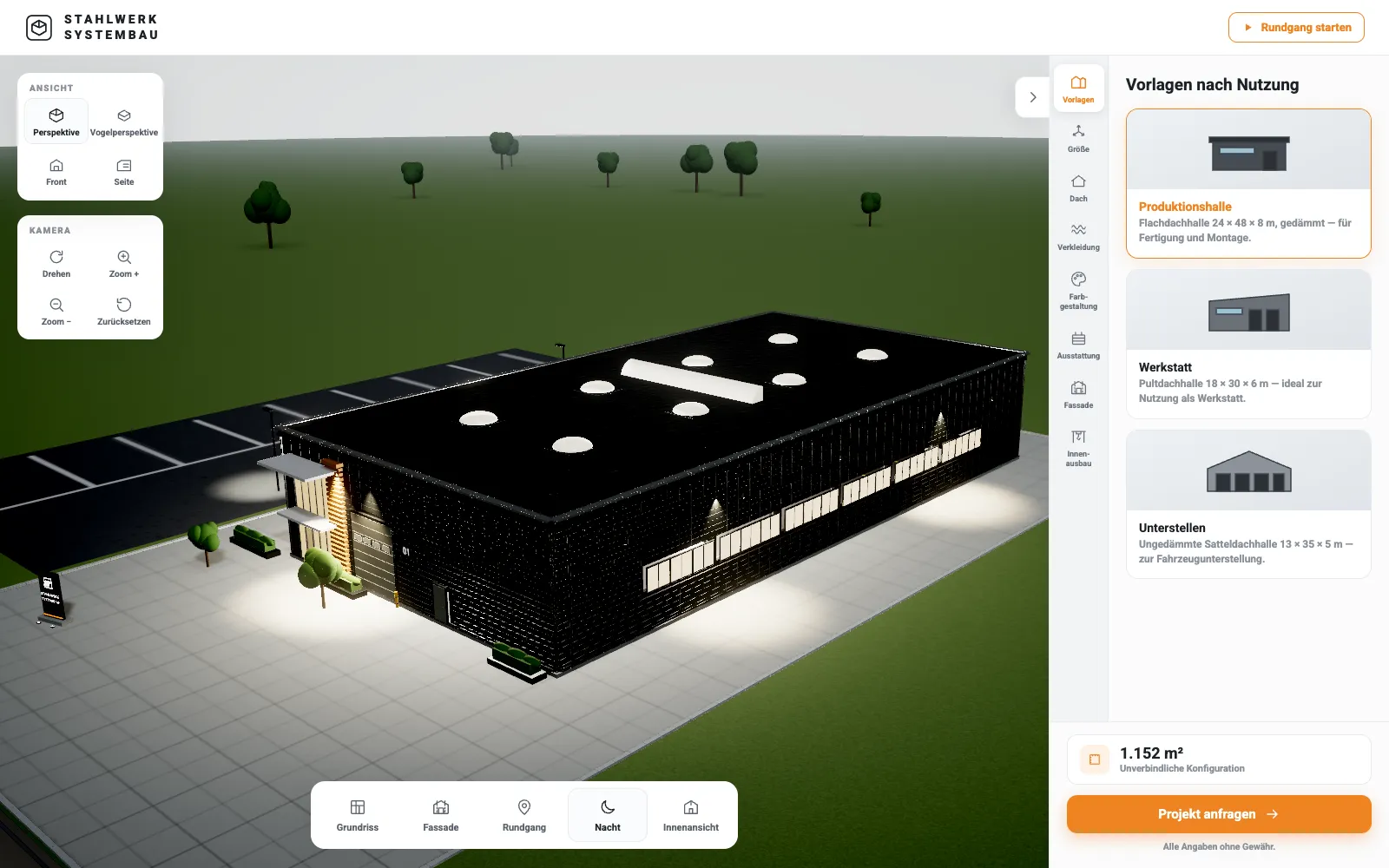
Task: Open the Farbgestaltung sidebar section
Action: (x=1078, y=291)
